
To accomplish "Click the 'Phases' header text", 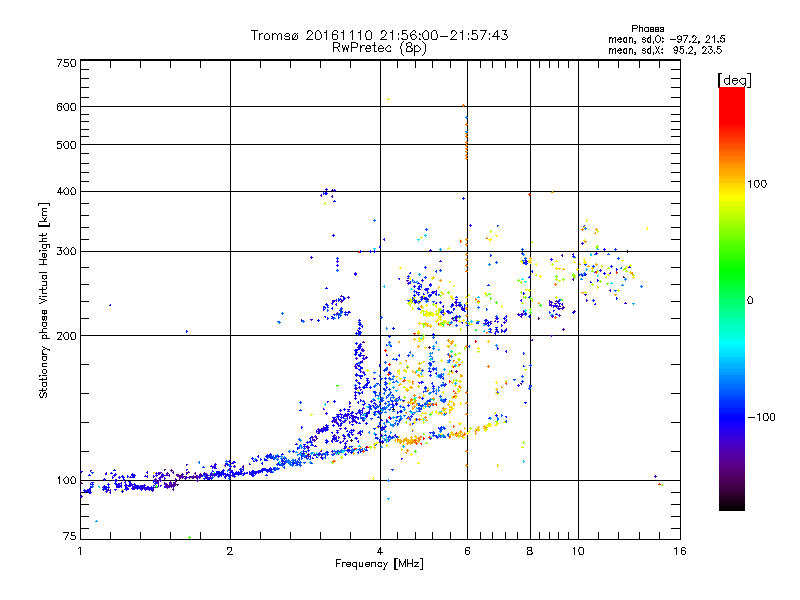I will click(647, 29).
